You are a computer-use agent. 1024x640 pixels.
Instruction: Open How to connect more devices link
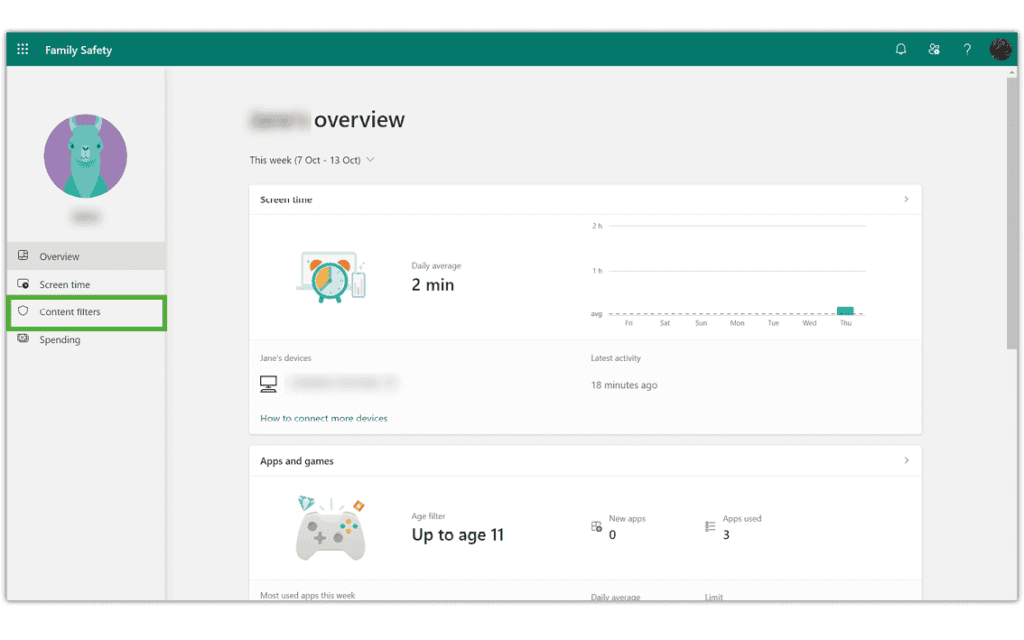[x=323, y=418]
